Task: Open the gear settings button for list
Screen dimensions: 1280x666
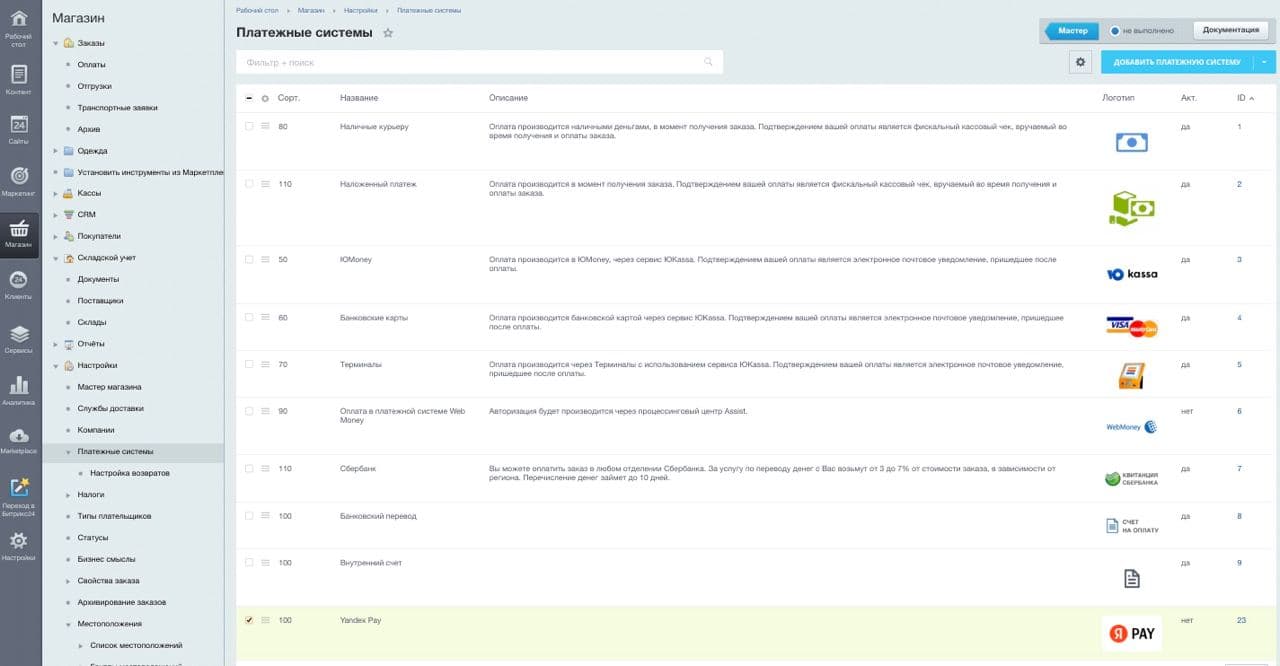Action: point(1080,62)
